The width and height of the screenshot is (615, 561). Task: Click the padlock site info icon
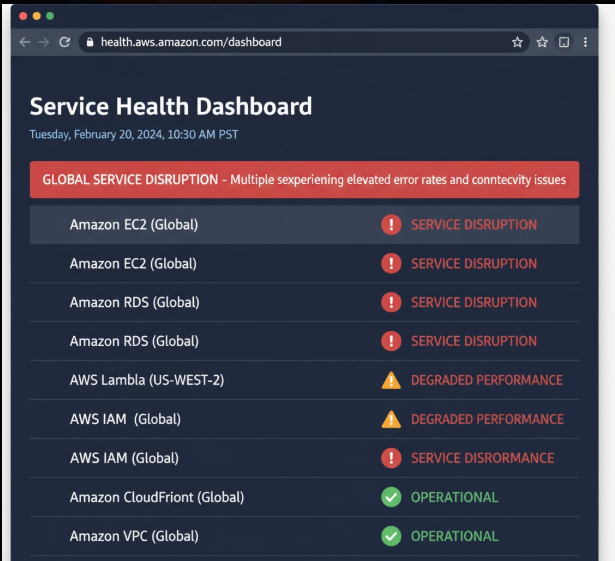(x=90, y=42)
